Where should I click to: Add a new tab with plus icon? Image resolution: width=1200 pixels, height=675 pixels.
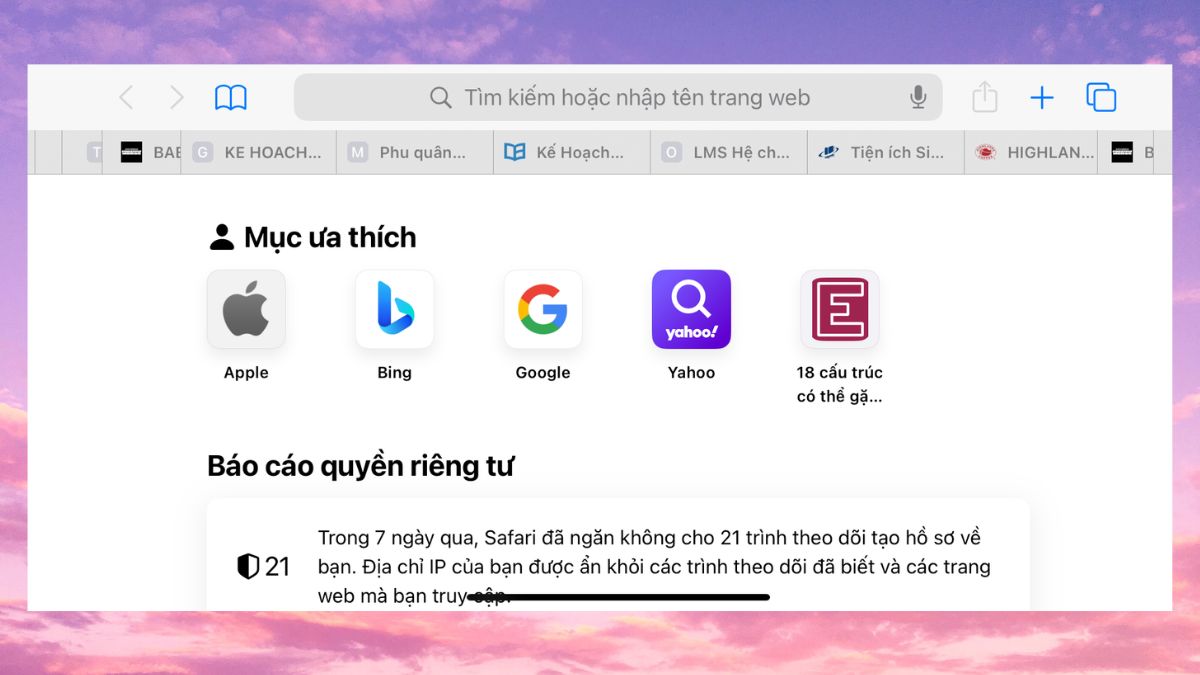(1042, 97)
